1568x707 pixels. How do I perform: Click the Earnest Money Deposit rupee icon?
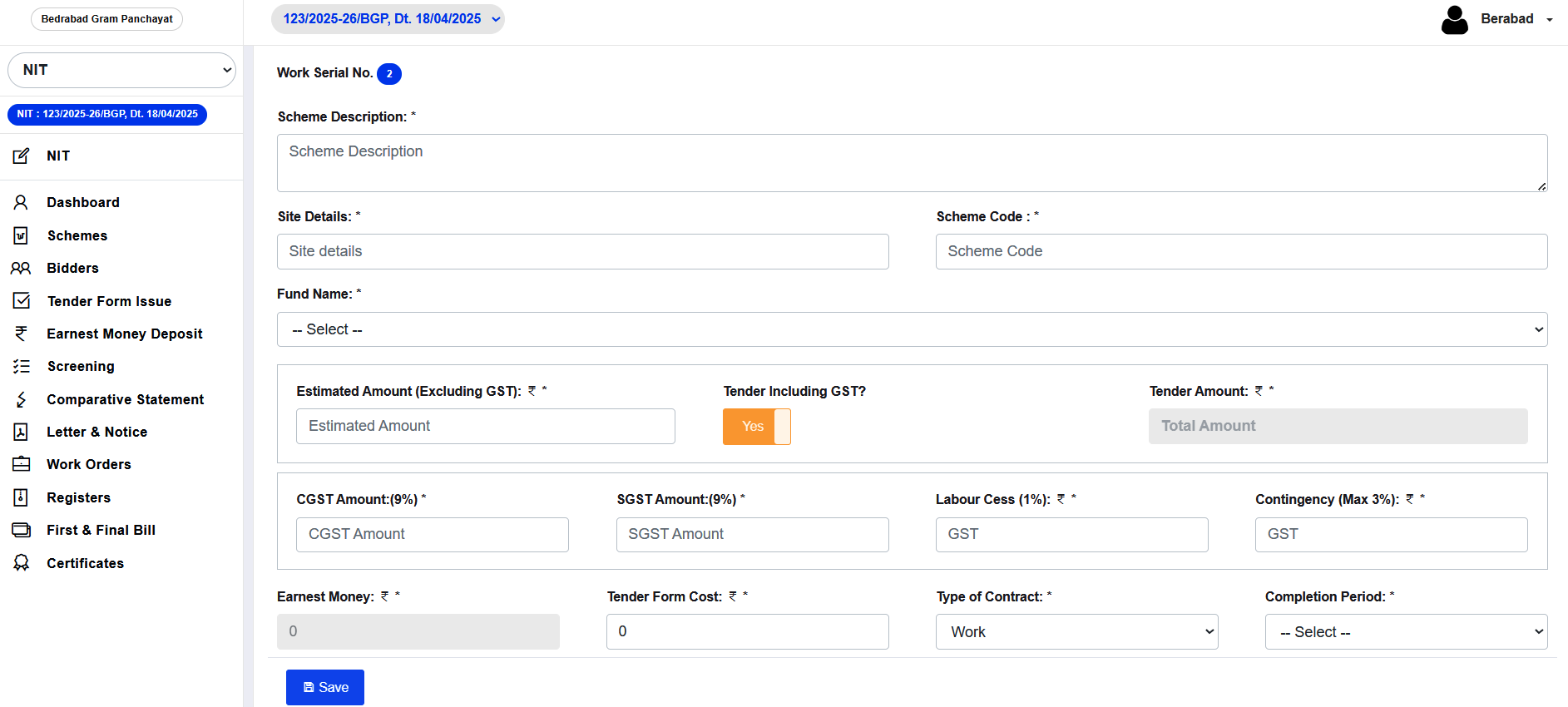[x=21, y=334]
